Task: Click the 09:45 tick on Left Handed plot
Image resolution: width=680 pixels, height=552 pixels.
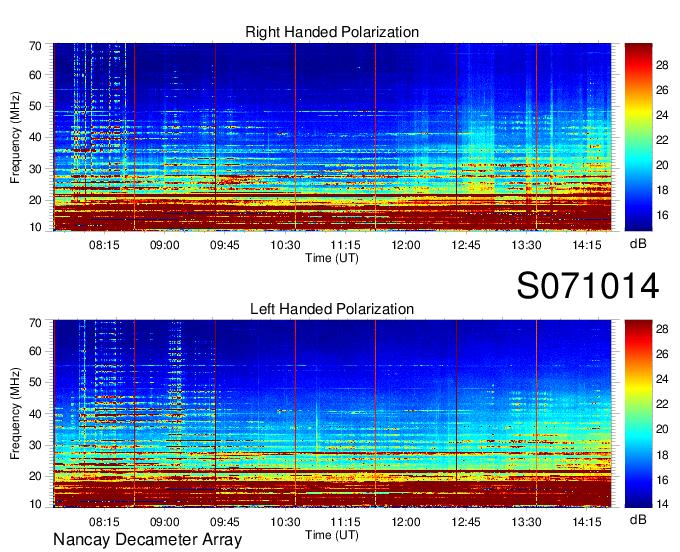Action: point(225,522)
